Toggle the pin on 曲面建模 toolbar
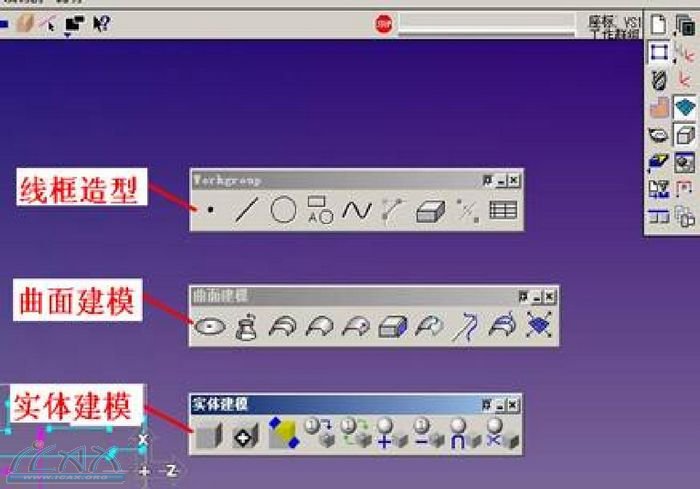The height and width of the screenshot is (489, 700). tap(523, 296)
